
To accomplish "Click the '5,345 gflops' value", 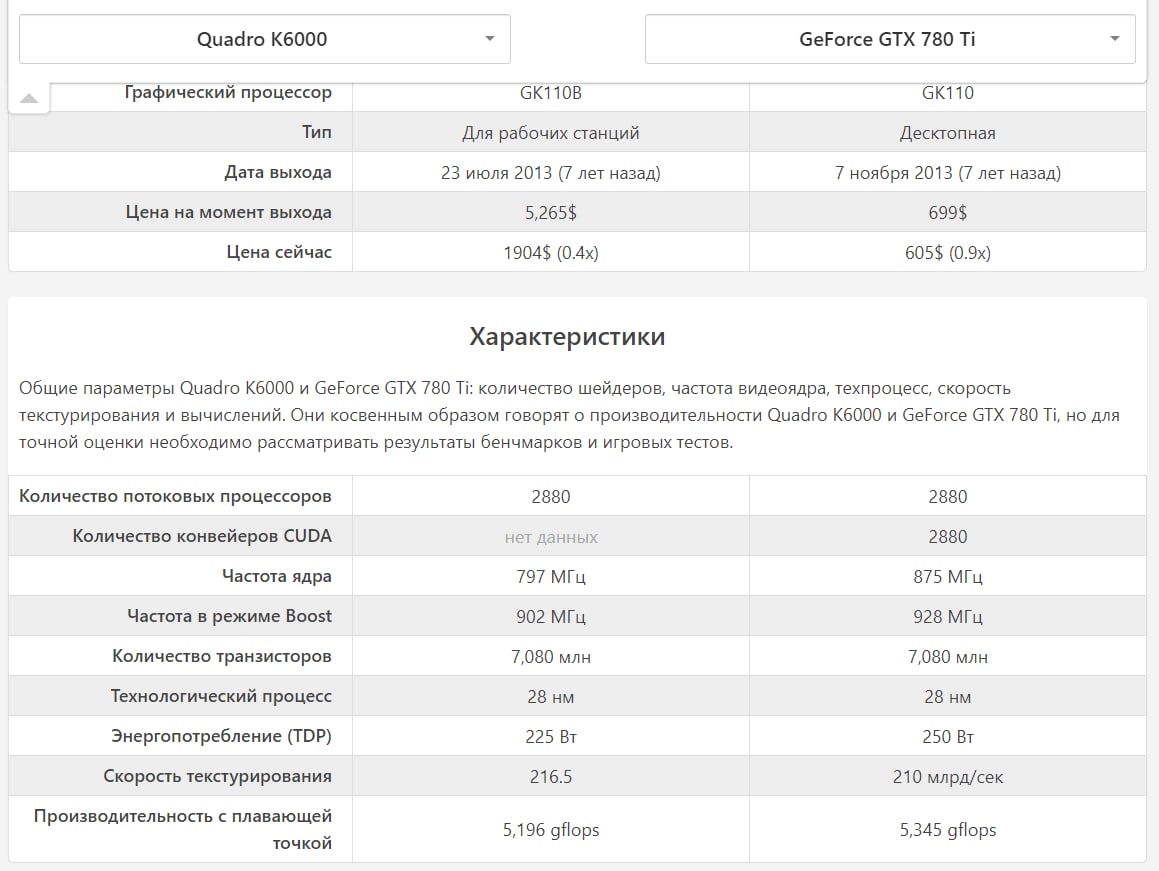I will [948, 830].
